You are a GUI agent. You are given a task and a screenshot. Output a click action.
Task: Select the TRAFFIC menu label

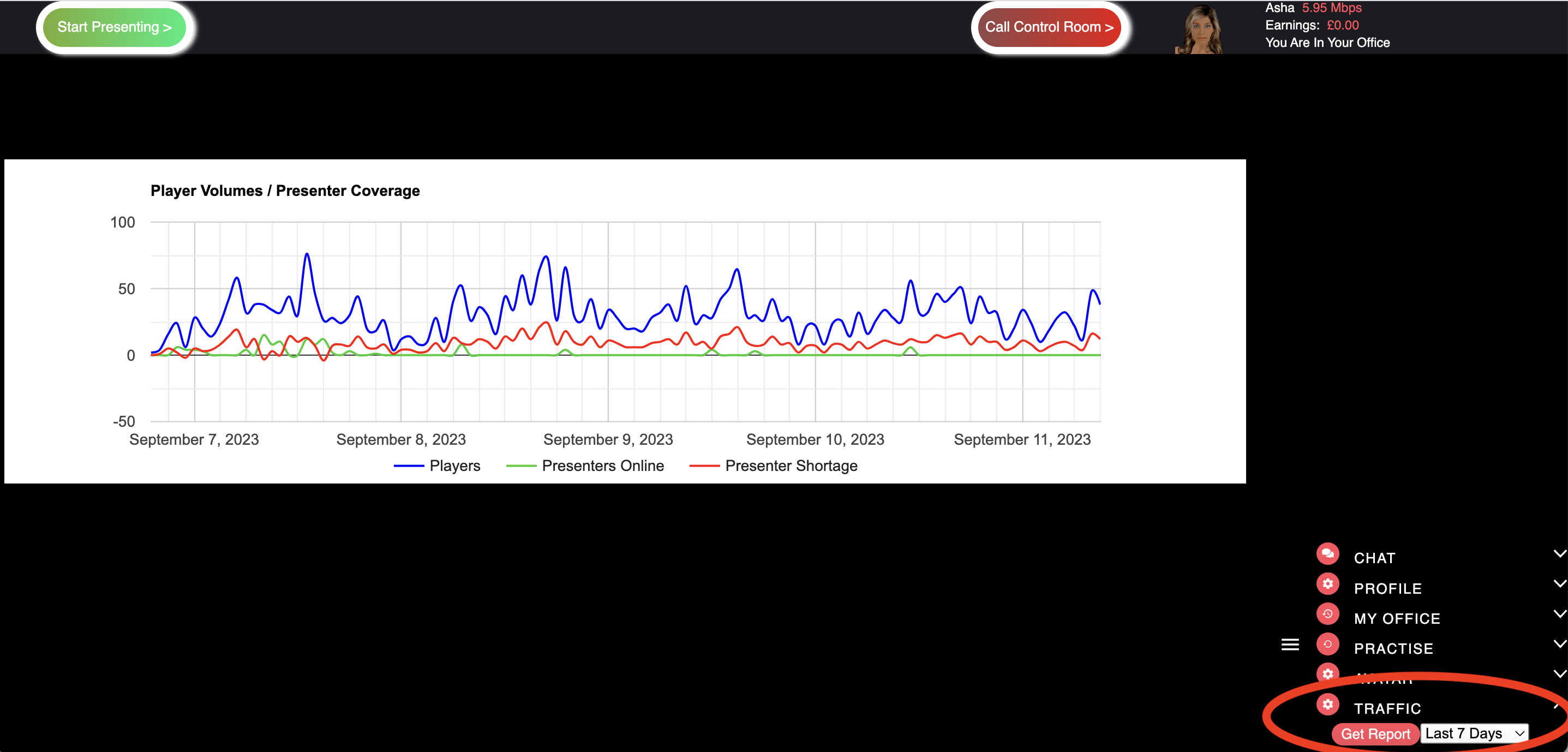click(x=1387, y=709)
